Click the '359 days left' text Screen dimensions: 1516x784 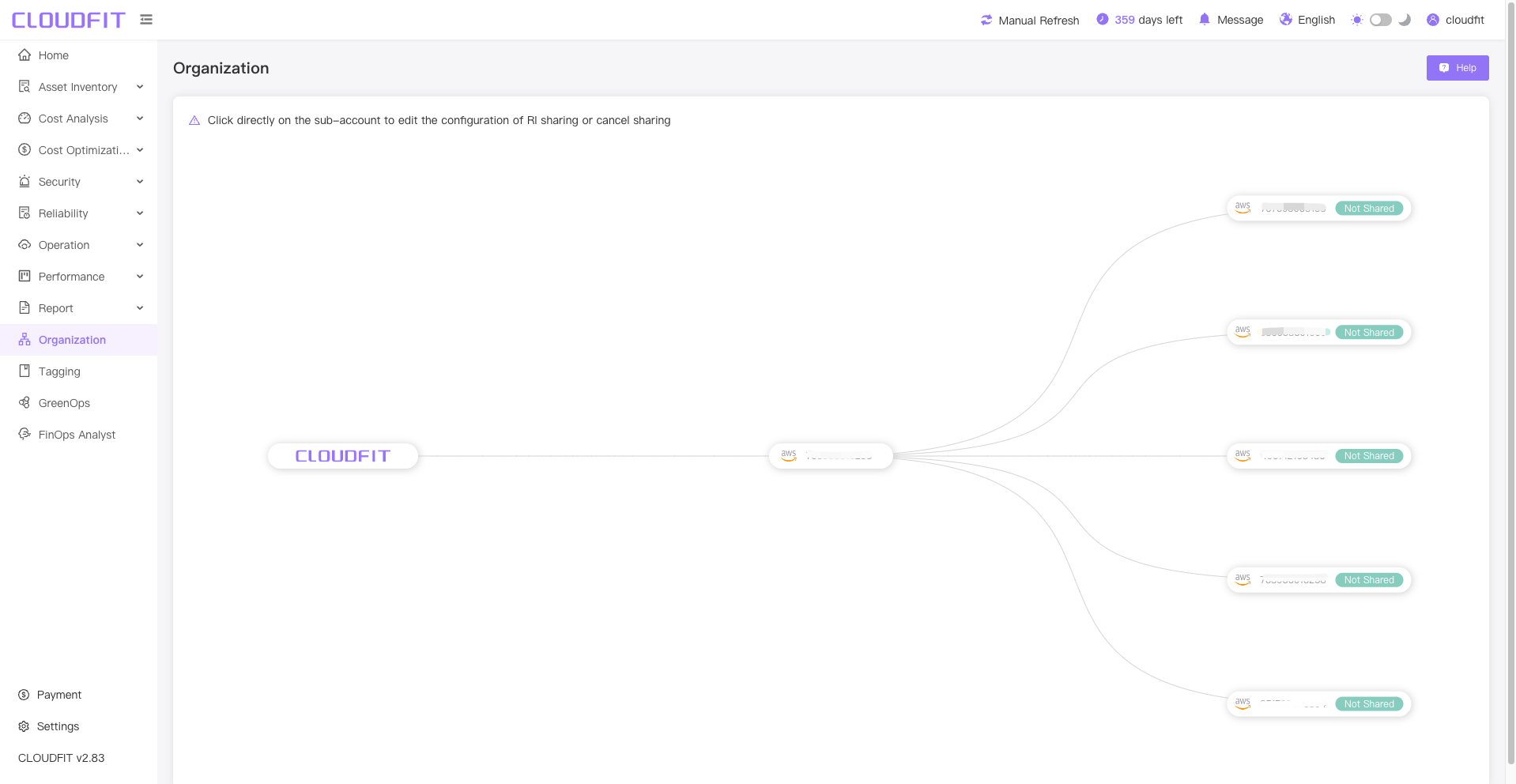[x=1148, y=20]
